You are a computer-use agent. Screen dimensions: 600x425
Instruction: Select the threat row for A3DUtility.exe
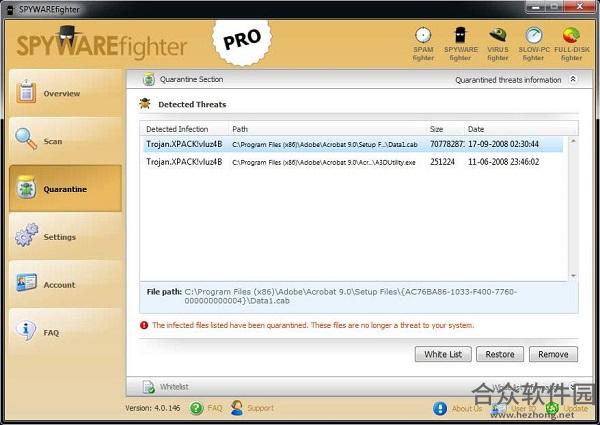(353, 162)
